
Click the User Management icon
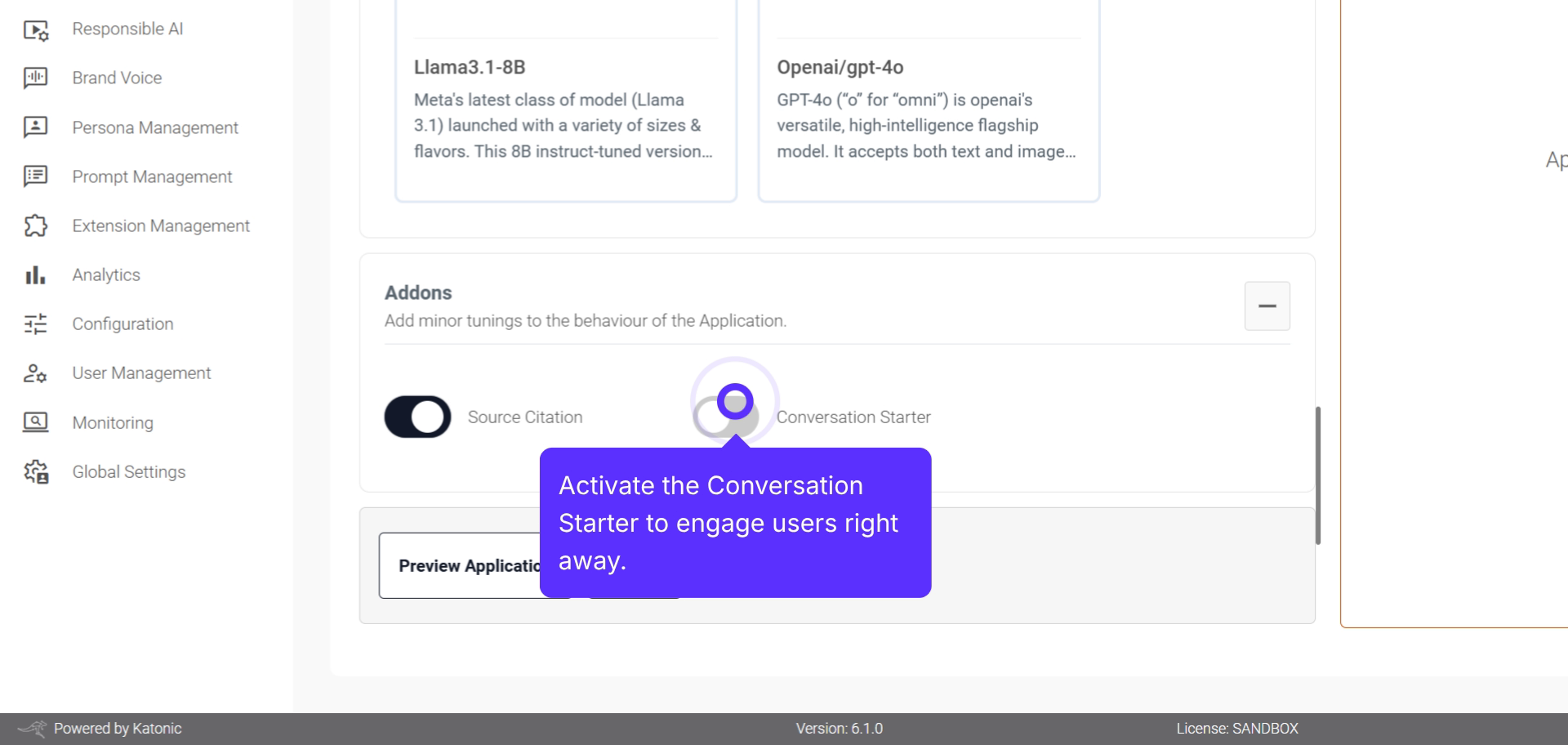36,373
